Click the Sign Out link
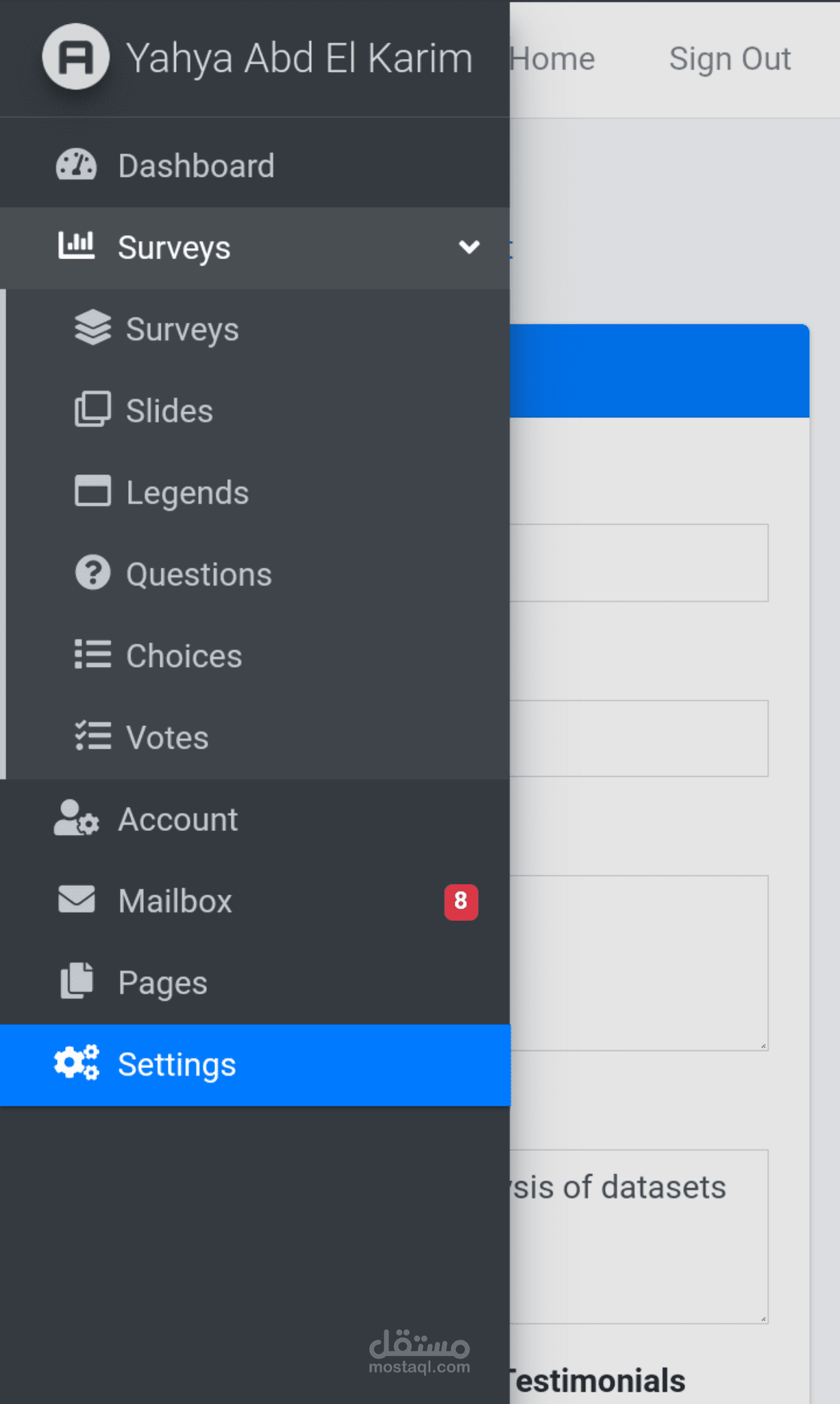Image resolution: width=840 pixels, height=1404 pixels. [730, 59]
